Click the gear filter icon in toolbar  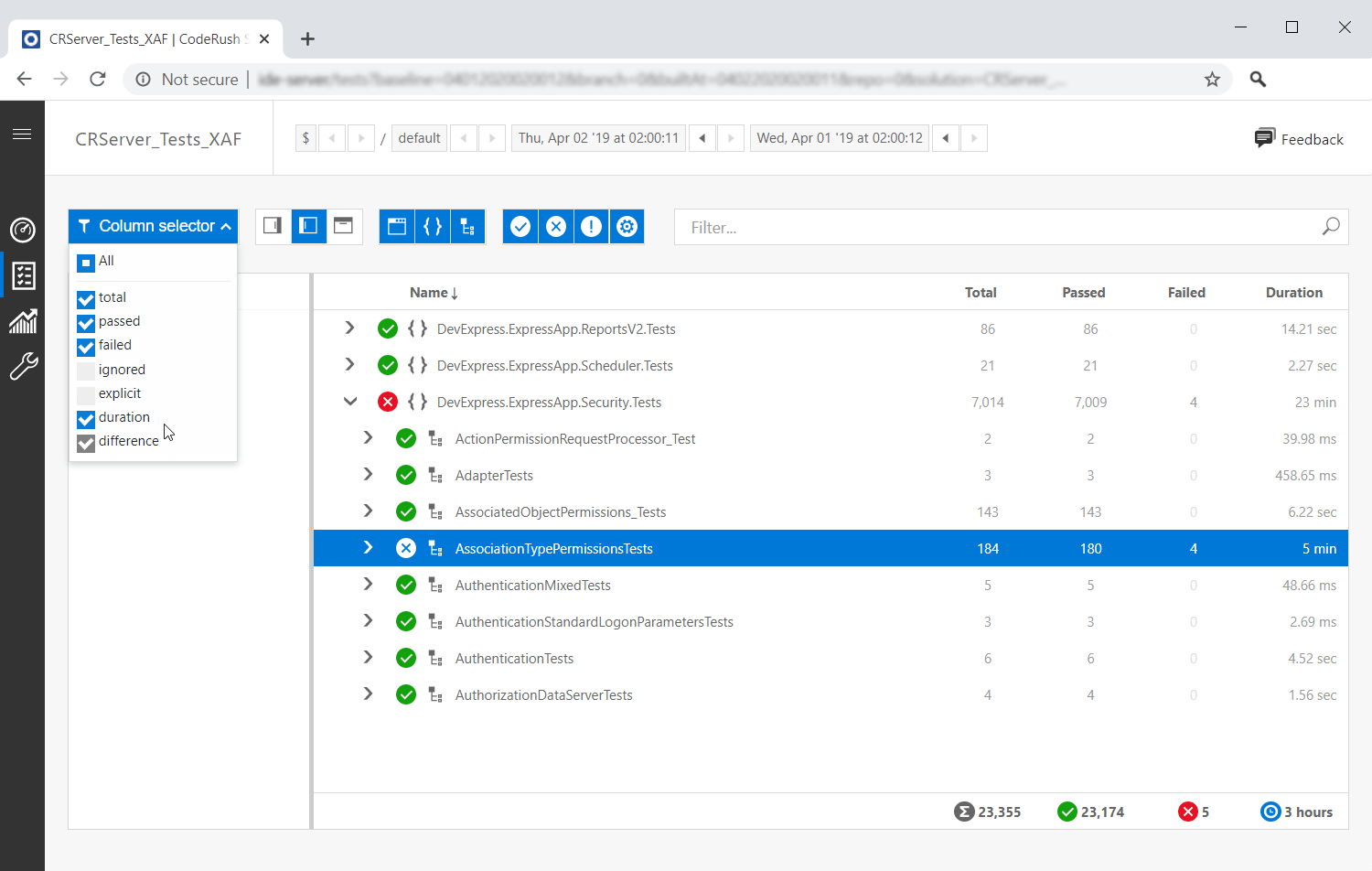[627, 226]
